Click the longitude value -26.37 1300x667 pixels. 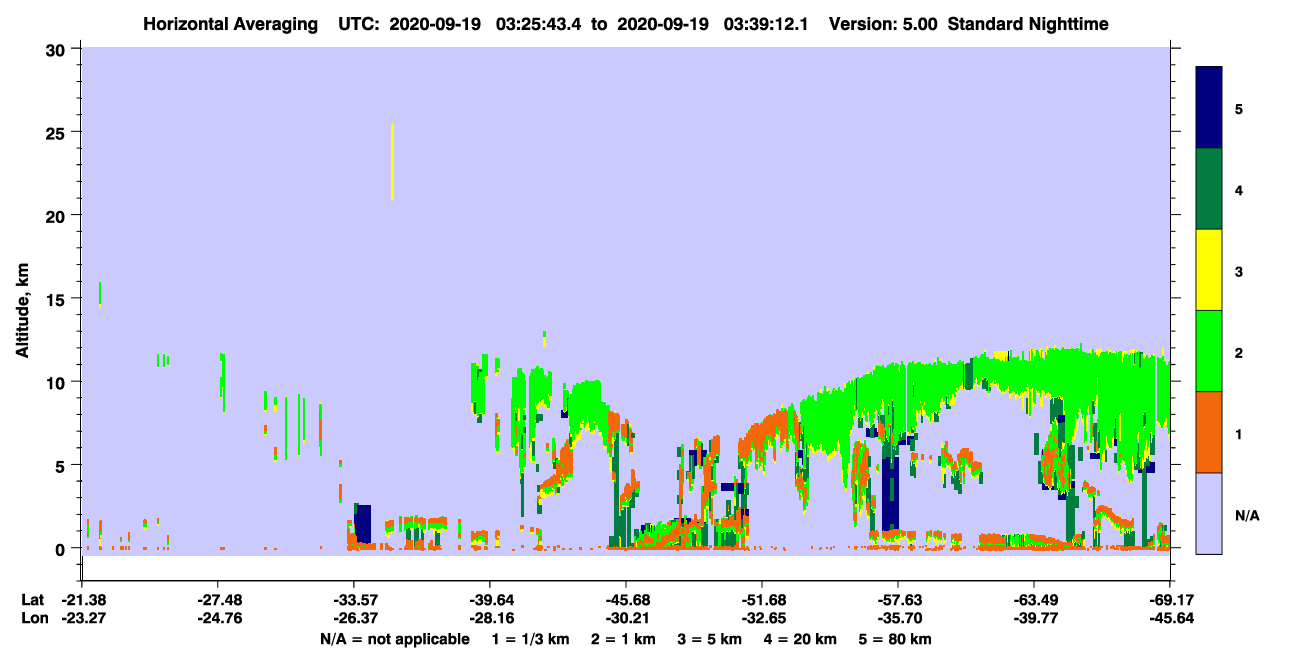[353, 618]
